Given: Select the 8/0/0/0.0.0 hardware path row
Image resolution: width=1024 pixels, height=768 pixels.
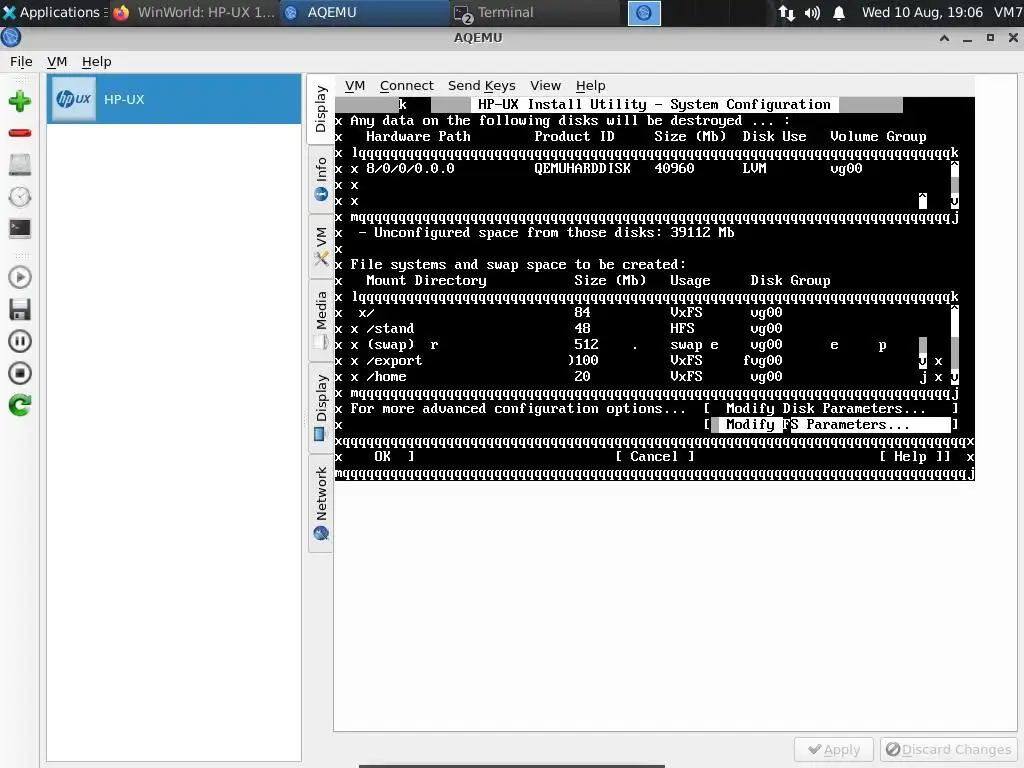Looking at the screenshot, I should (x=645, y=168).
